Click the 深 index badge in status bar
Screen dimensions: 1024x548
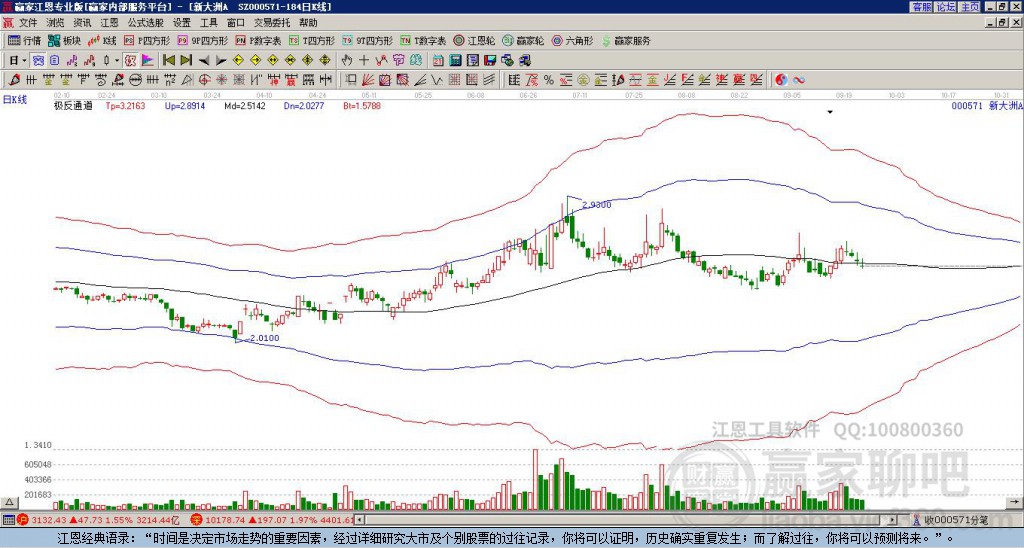click(x=196, y=520)
